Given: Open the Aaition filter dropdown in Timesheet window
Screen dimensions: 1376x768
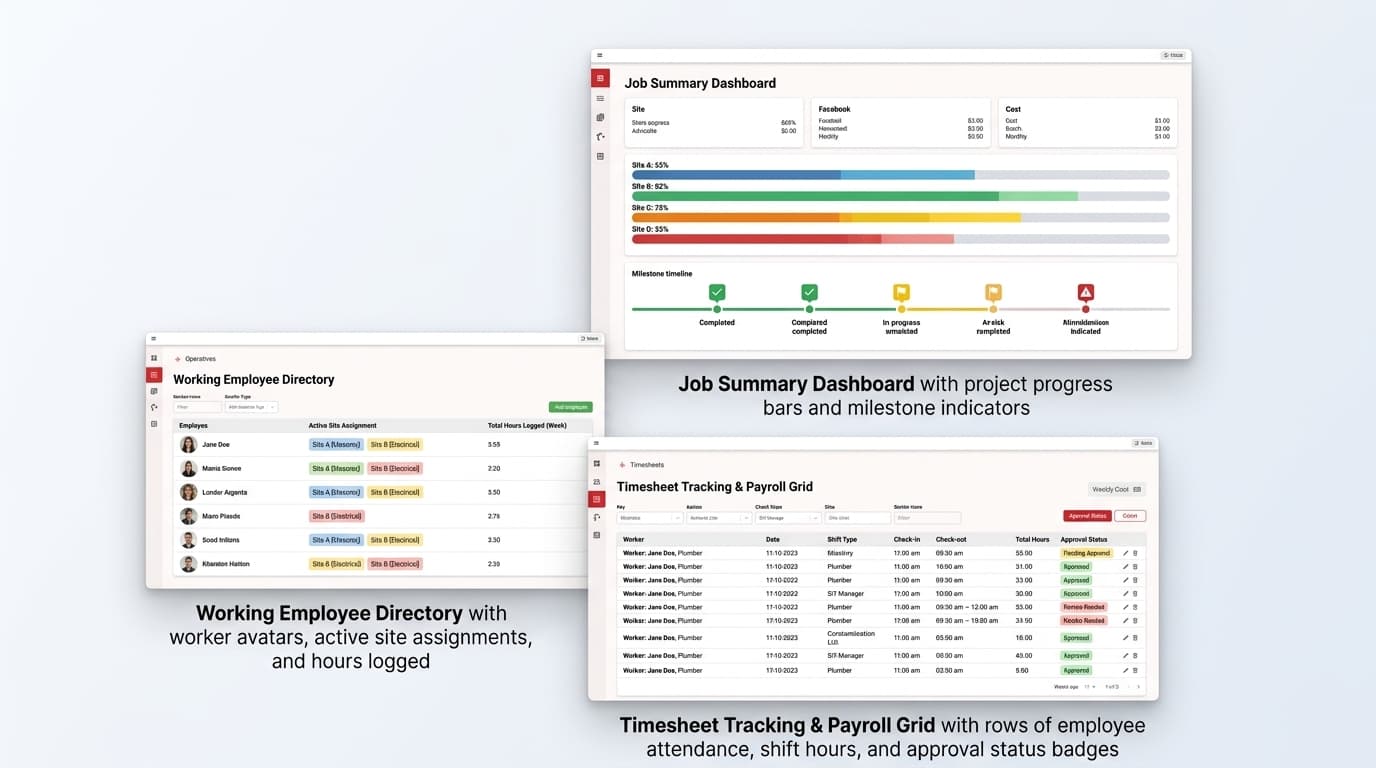Looking at the screenshot, I should [719, 518].
